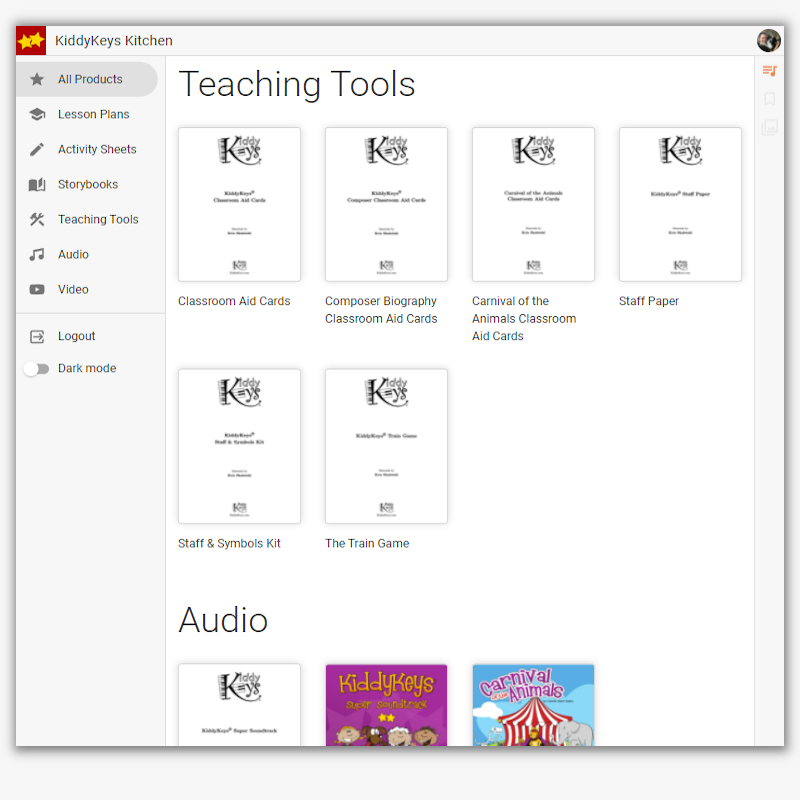Click the Staff & Symbols Kit cover thumbnail

pyautogui.click(x=239, y=446)
